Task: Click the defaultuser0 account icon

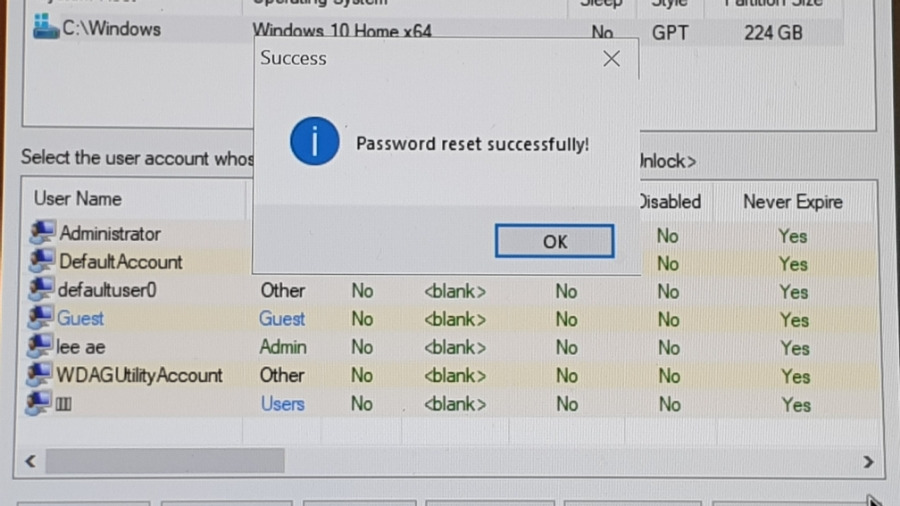Action: (41, 289)
